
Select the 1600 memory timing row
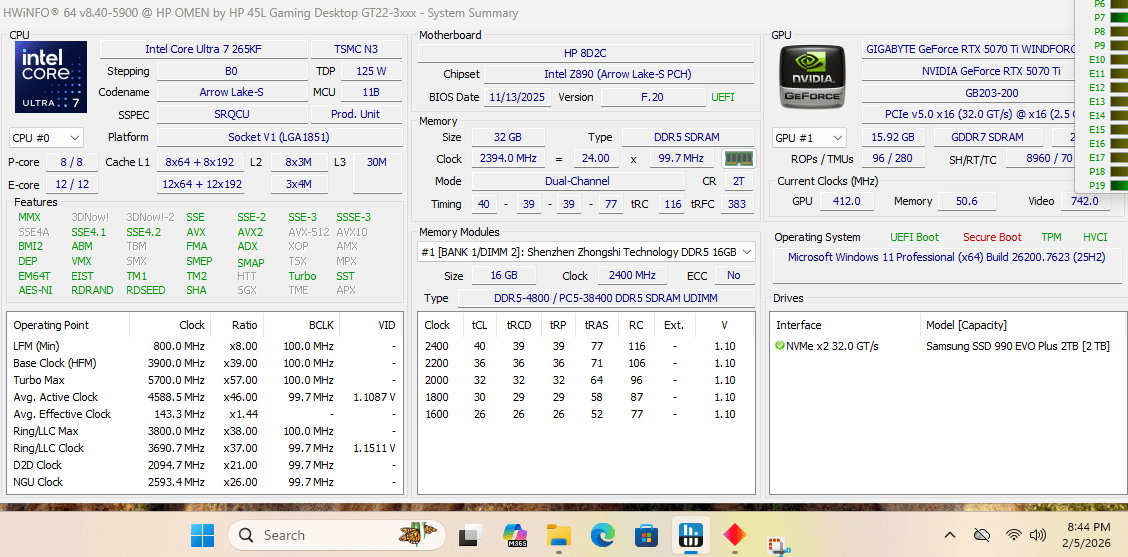pos(586,414)
